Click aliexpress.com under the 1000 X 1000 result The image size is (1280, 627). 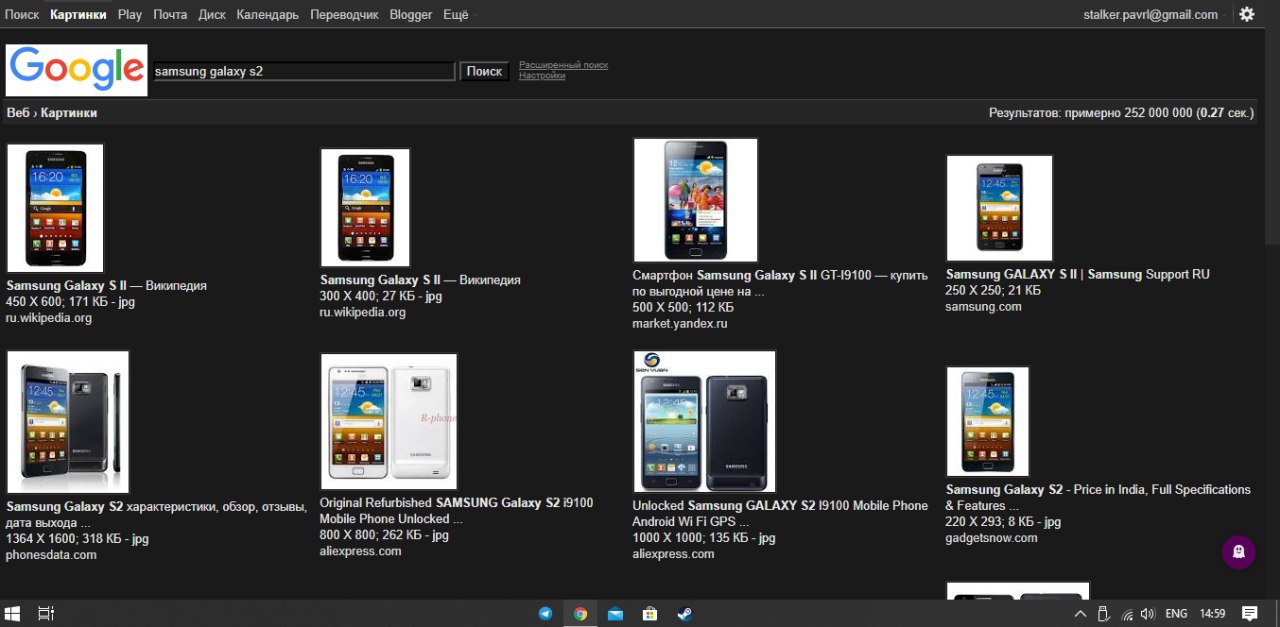pyautogui.click(x=674, y=554)
